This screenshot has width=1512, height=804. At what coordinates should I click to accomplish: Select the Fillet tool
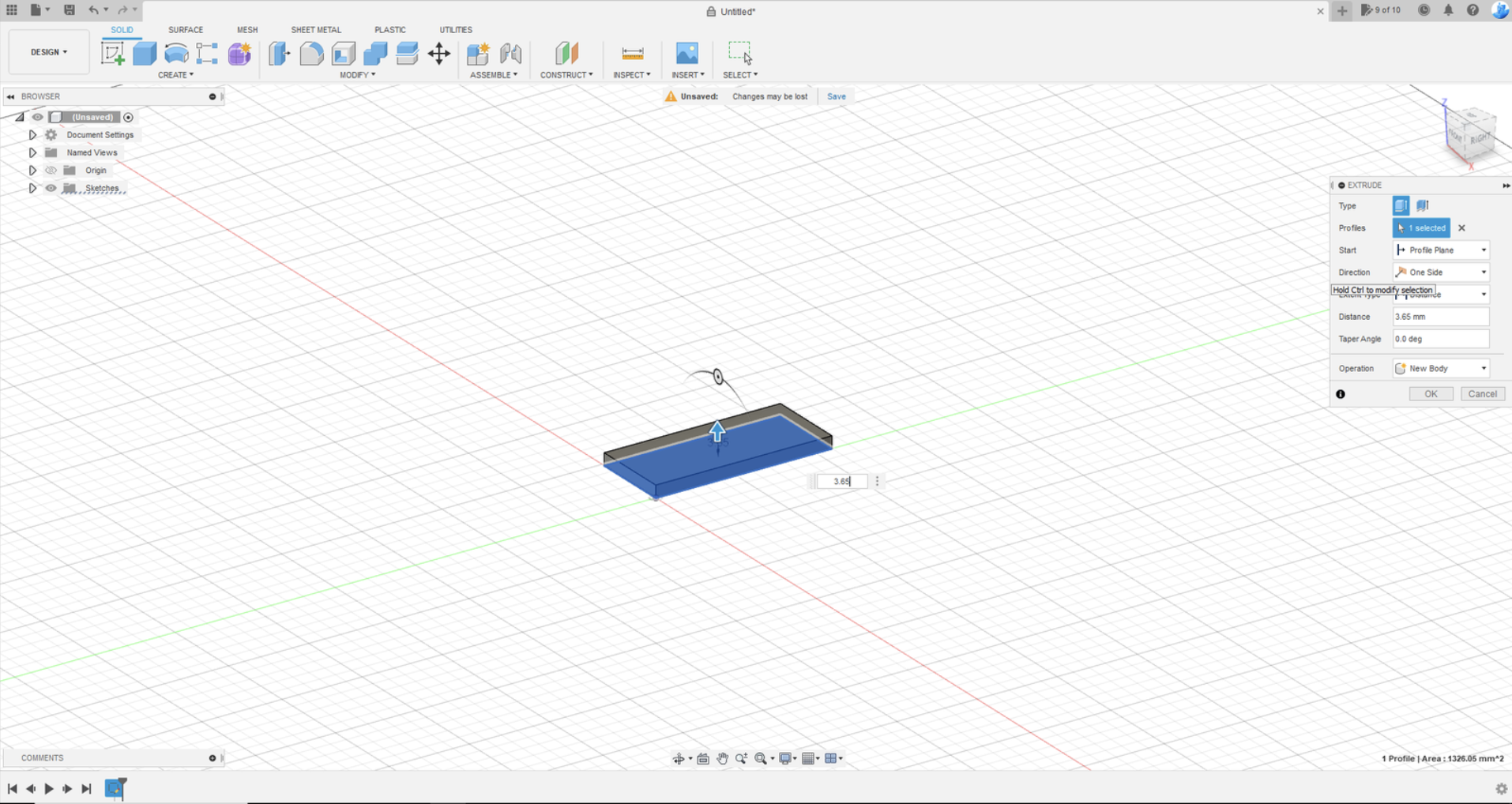coord(311,53)
